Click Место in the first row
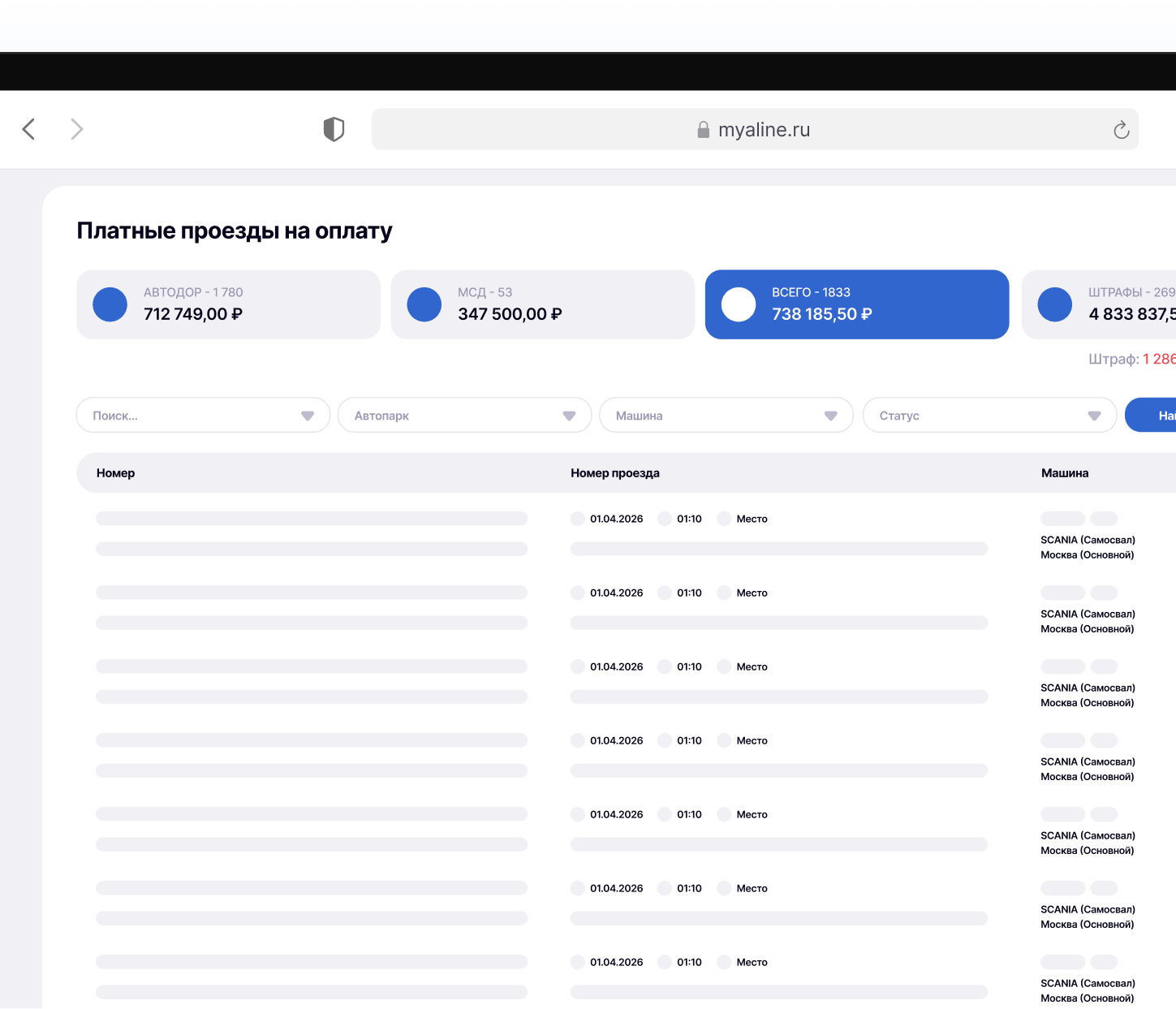The width and height of the screenshot is (1176, 1009). (x=752, y=519)
